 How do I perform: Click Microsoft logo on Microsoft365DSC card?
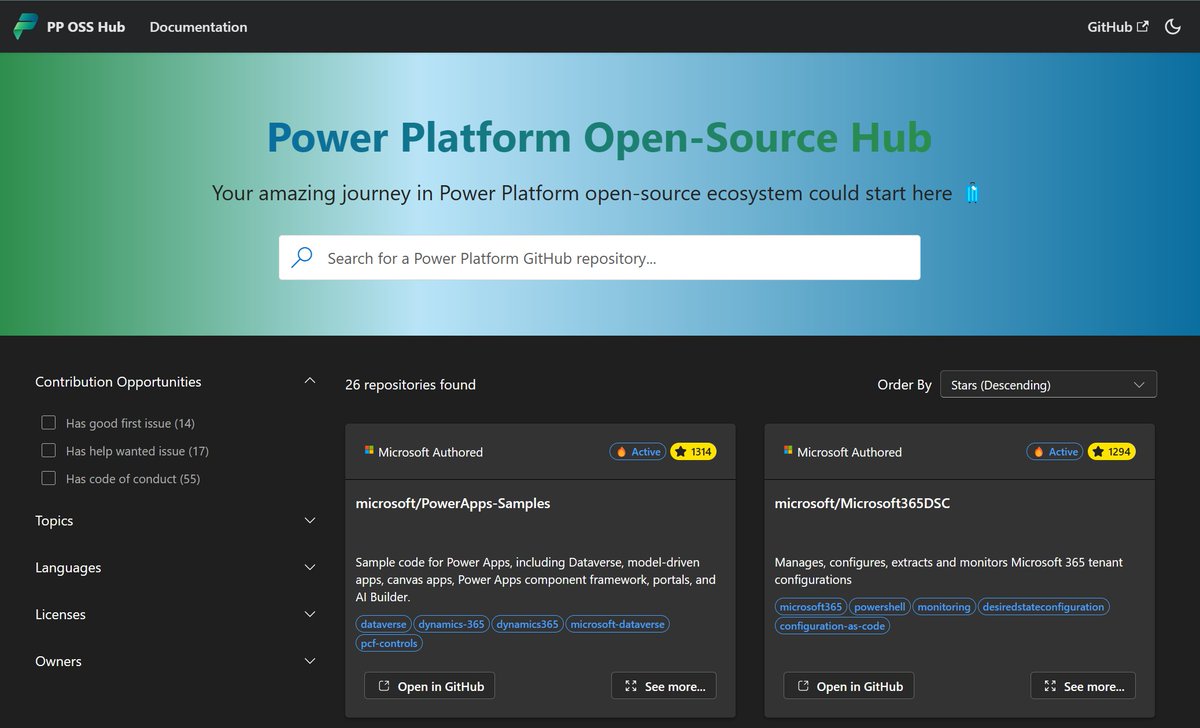(788, 451)
